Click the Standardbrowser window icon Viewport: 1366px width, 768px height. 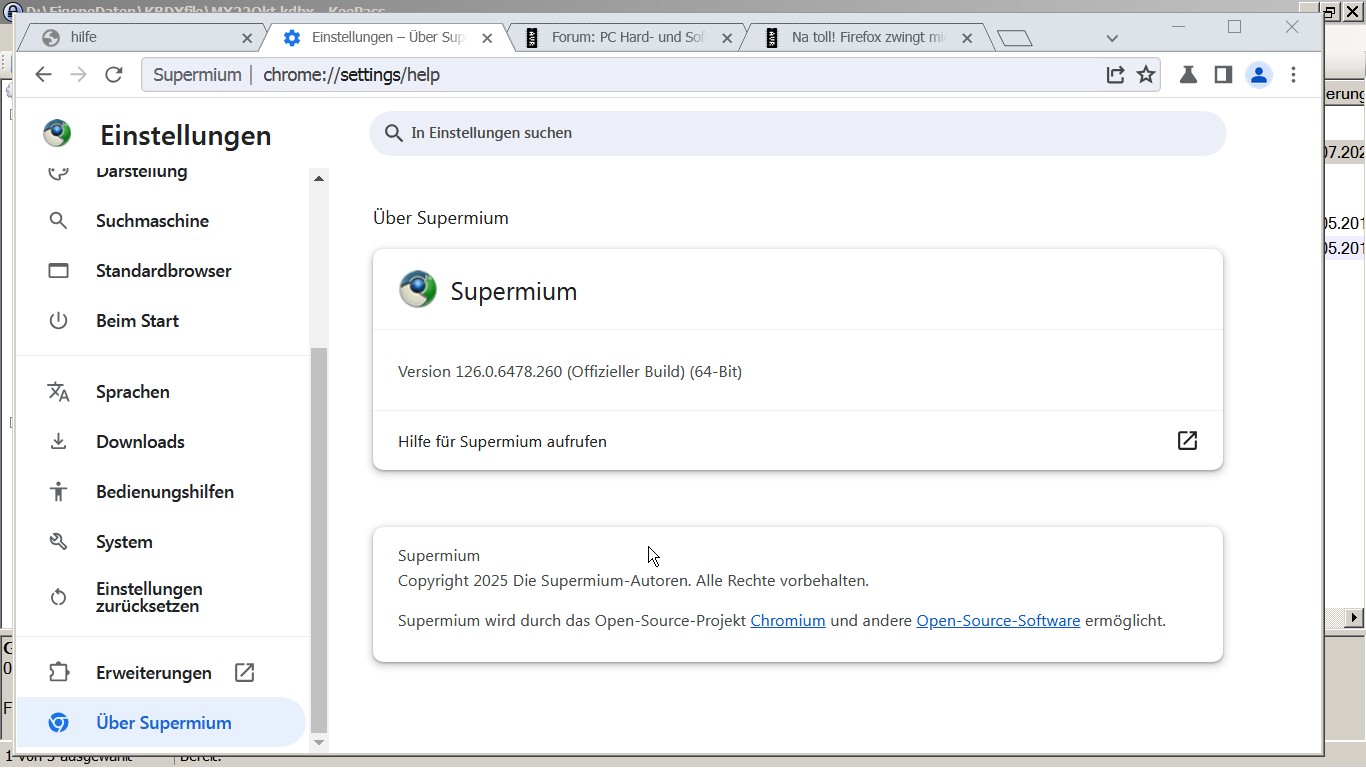pyautogui.click(x=58, y=271)
